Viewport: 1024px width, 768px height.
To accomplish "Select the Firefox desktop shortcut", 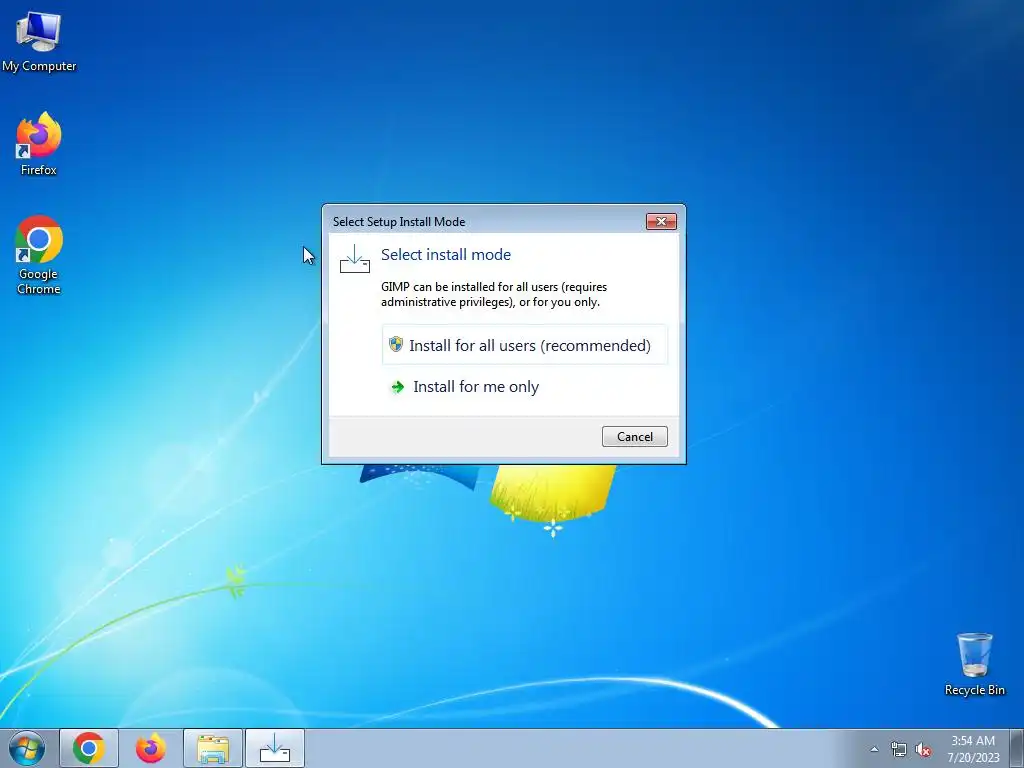I will click(x=39, y=144).
